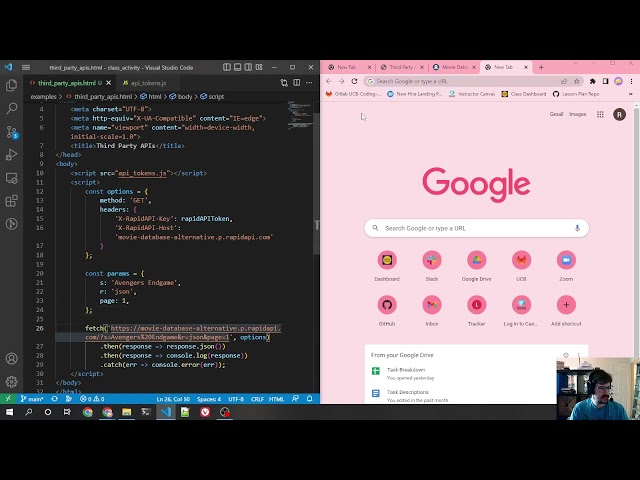Open Chrome Extensions puzzle icon

coord(592,81)
